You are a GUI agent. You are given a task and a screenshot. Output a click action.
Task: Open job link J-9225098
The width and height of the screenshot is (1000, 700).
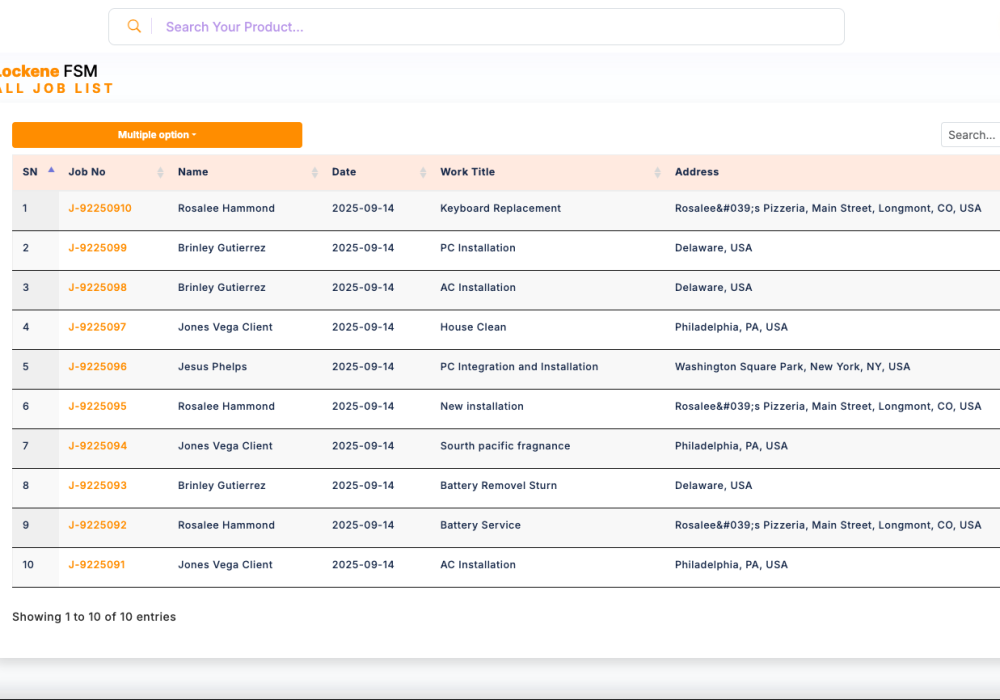click(98, 288)
